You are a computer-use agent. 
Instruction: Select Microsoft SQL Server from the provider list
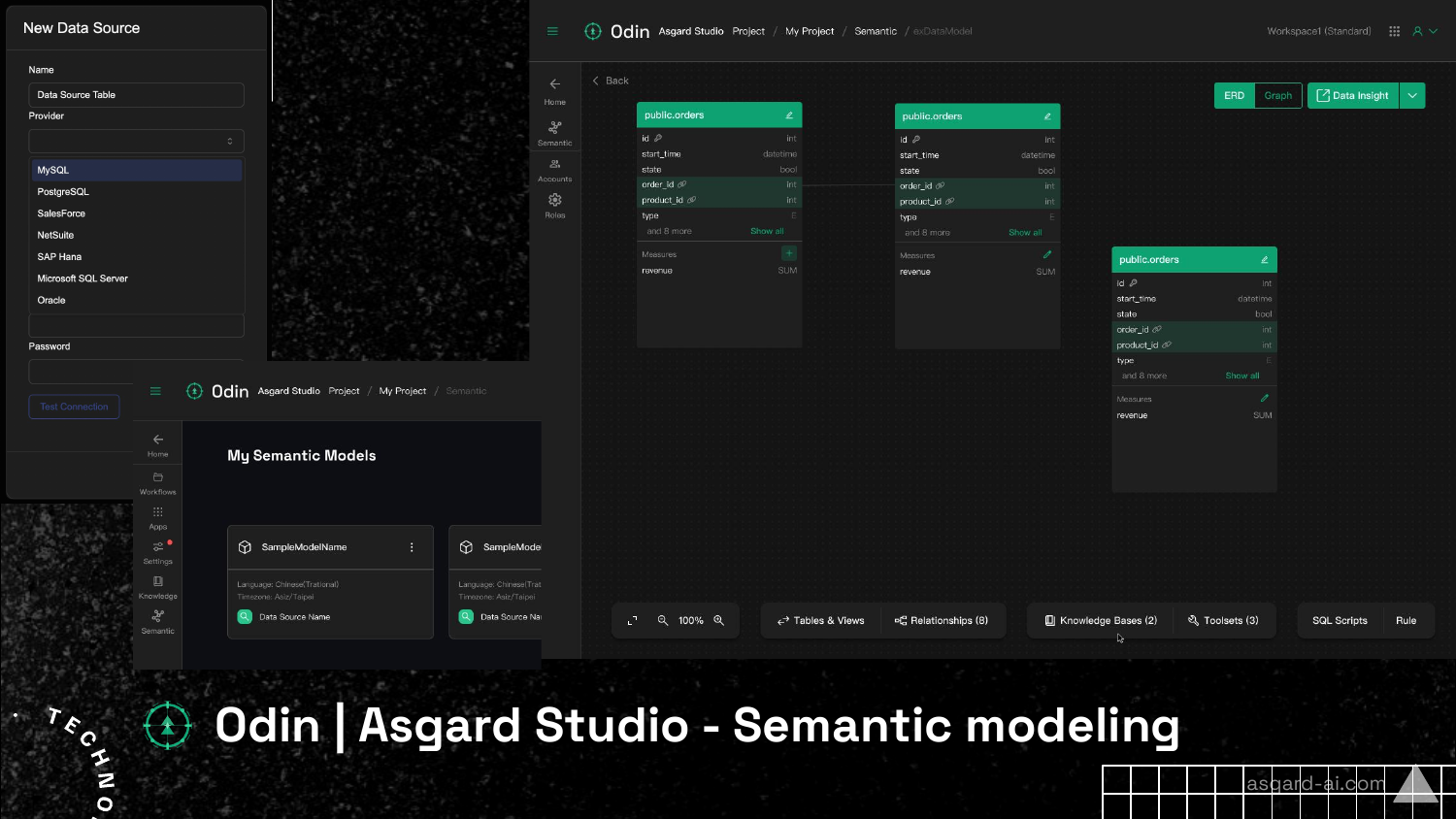[136, 278]
